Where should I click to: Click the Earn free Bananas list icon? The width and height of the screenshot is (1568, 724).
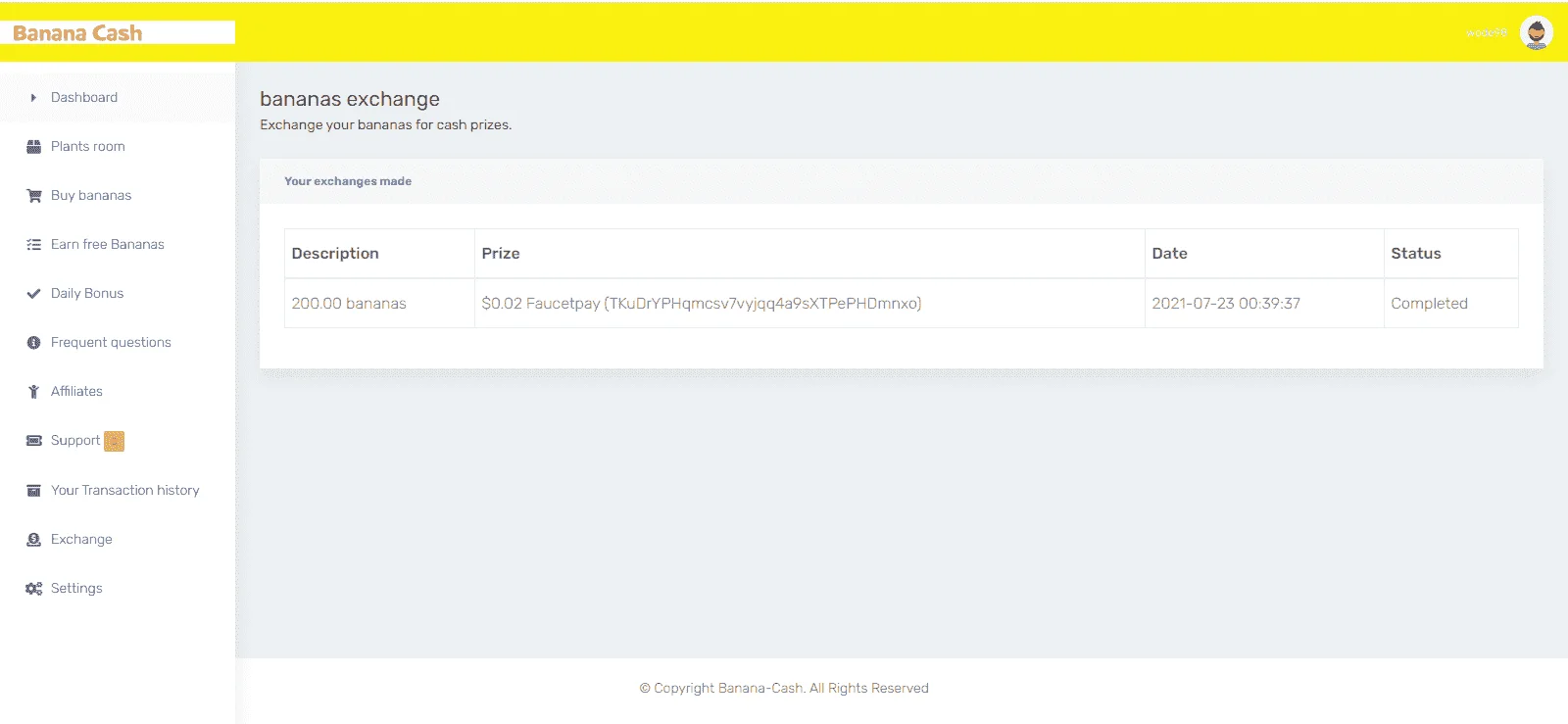click(x=33, y=245)
